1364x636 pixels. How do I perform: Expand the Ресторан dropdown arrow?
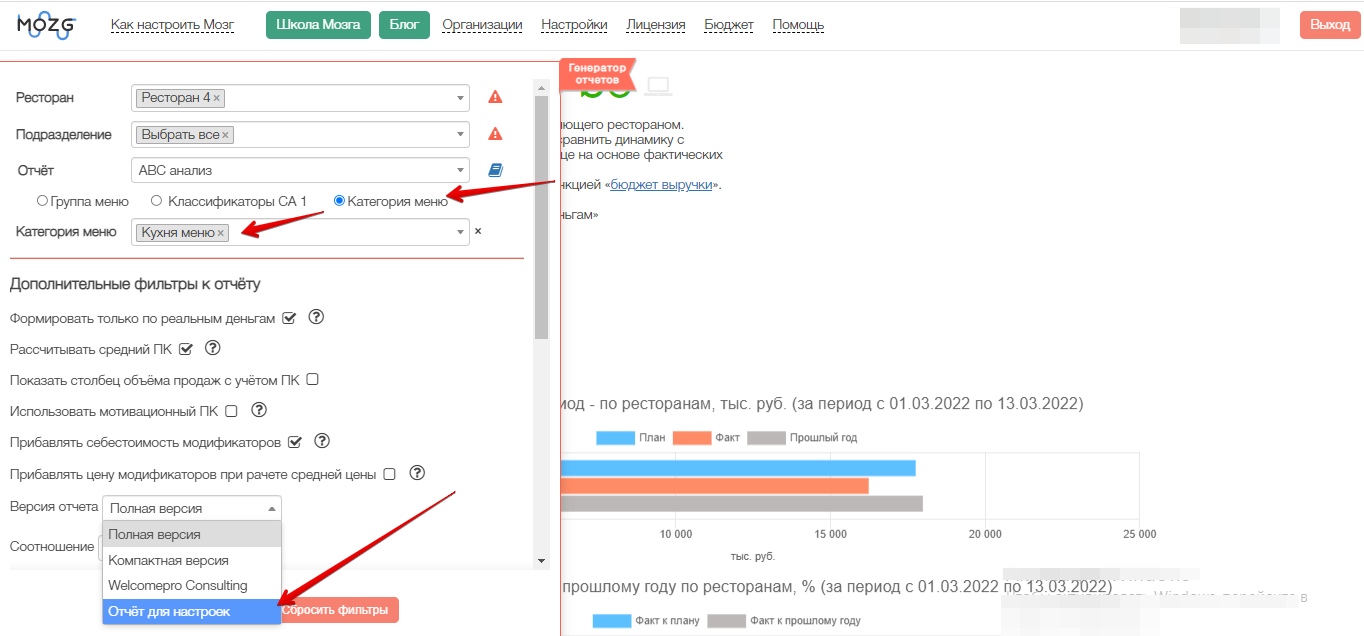(460, 98)
